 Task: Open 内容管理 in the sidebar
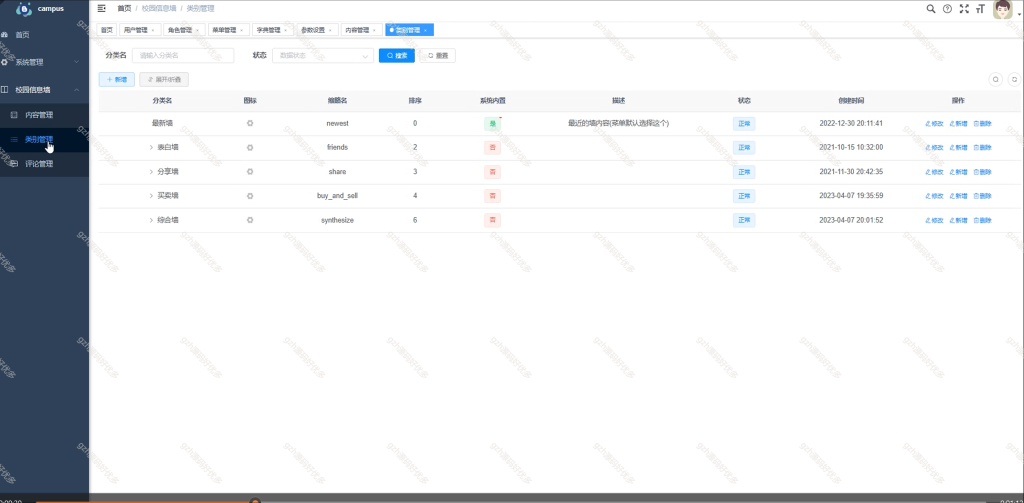(44, 115)
